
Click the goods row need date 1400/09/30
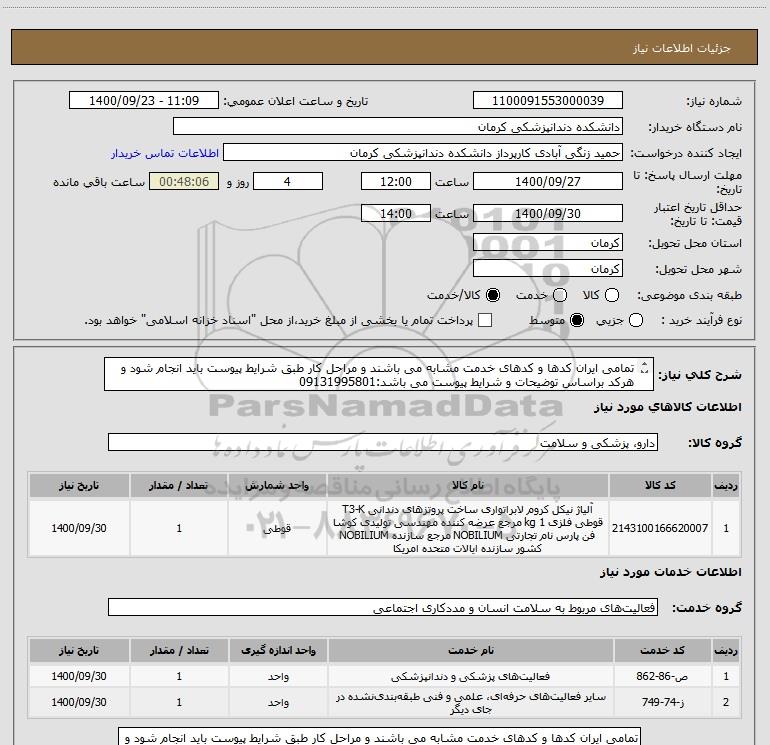[79, 528]
